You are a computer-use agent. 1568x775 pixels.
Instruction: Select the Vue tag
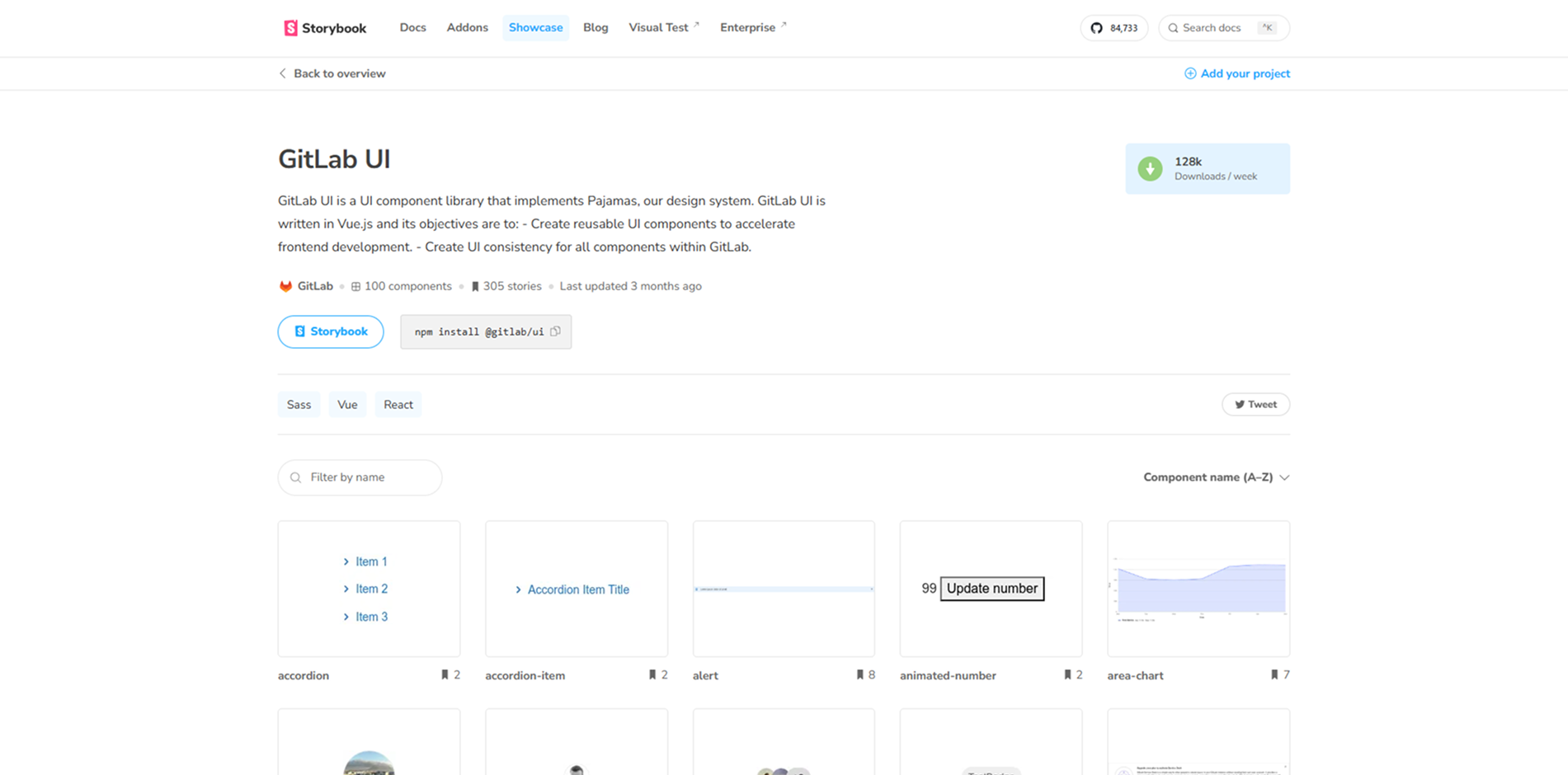pyautogui.click(x=347, y=405)
